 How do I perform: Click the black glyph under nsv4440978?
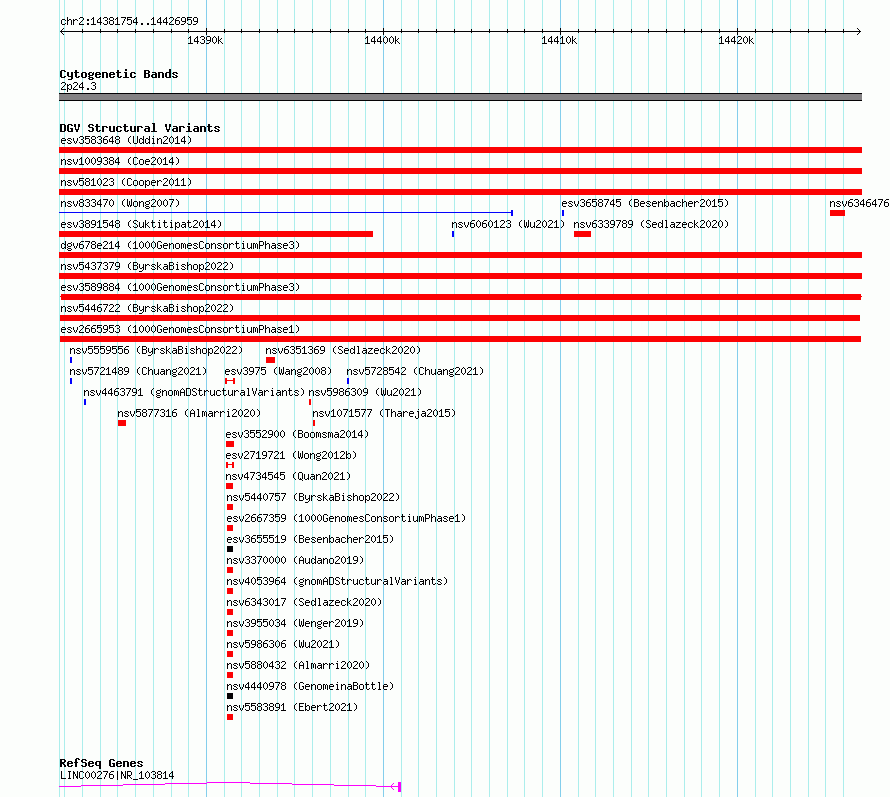tap(230, 696)
